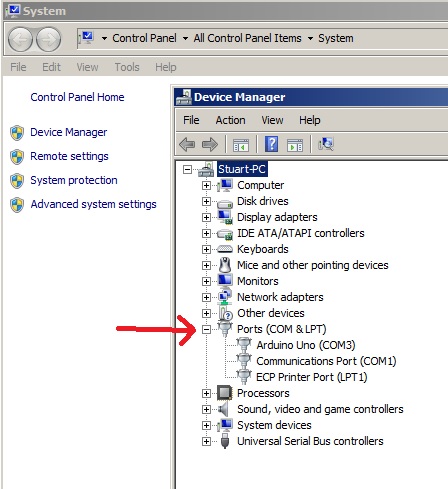The height and width of the screenshot is (489, 448).
Task: Collapse the Ports (COM & LPT) node
Action: point(206,330)
